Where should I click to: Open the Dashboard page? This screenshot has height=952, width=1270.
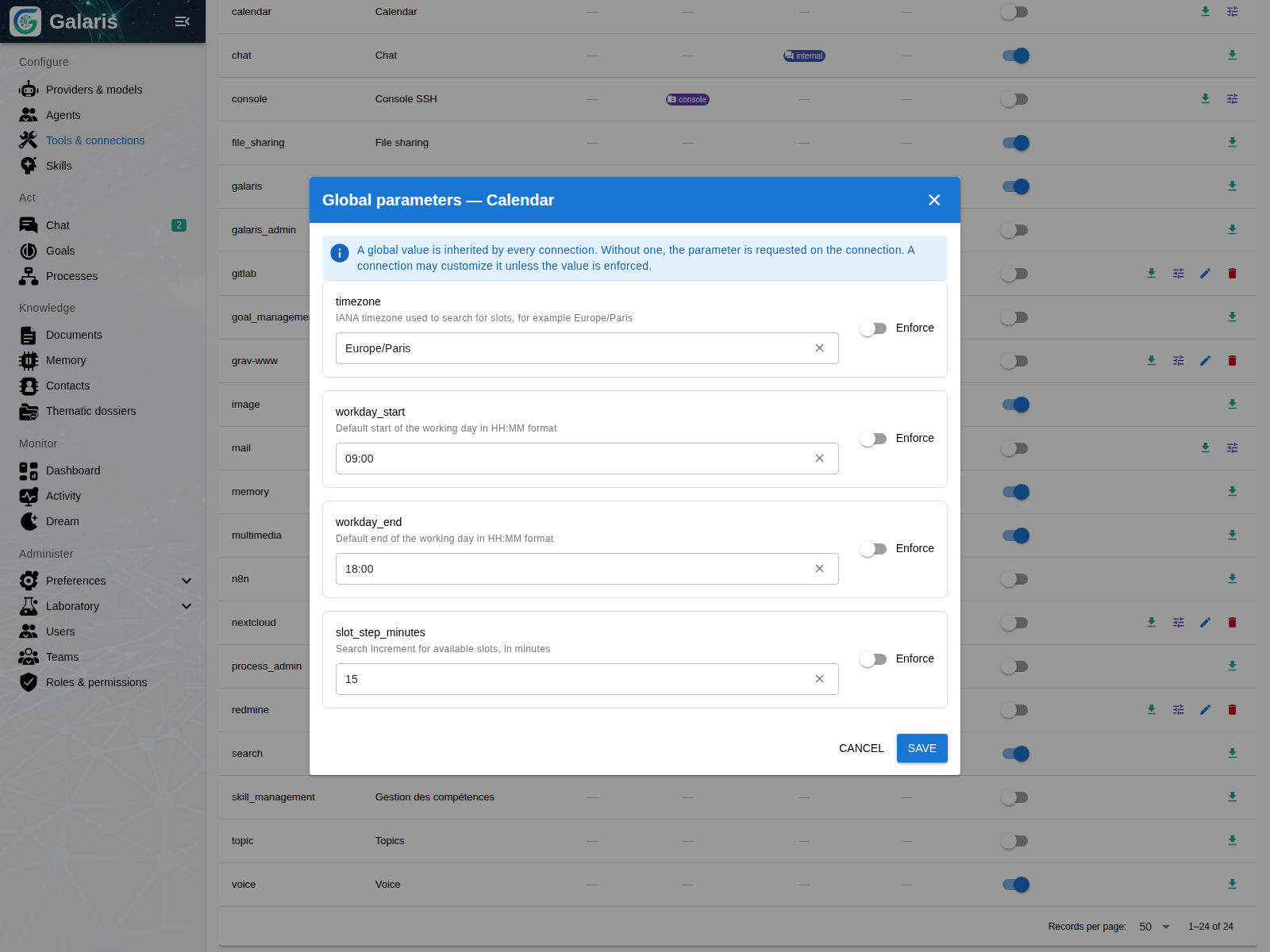(73, 470)
